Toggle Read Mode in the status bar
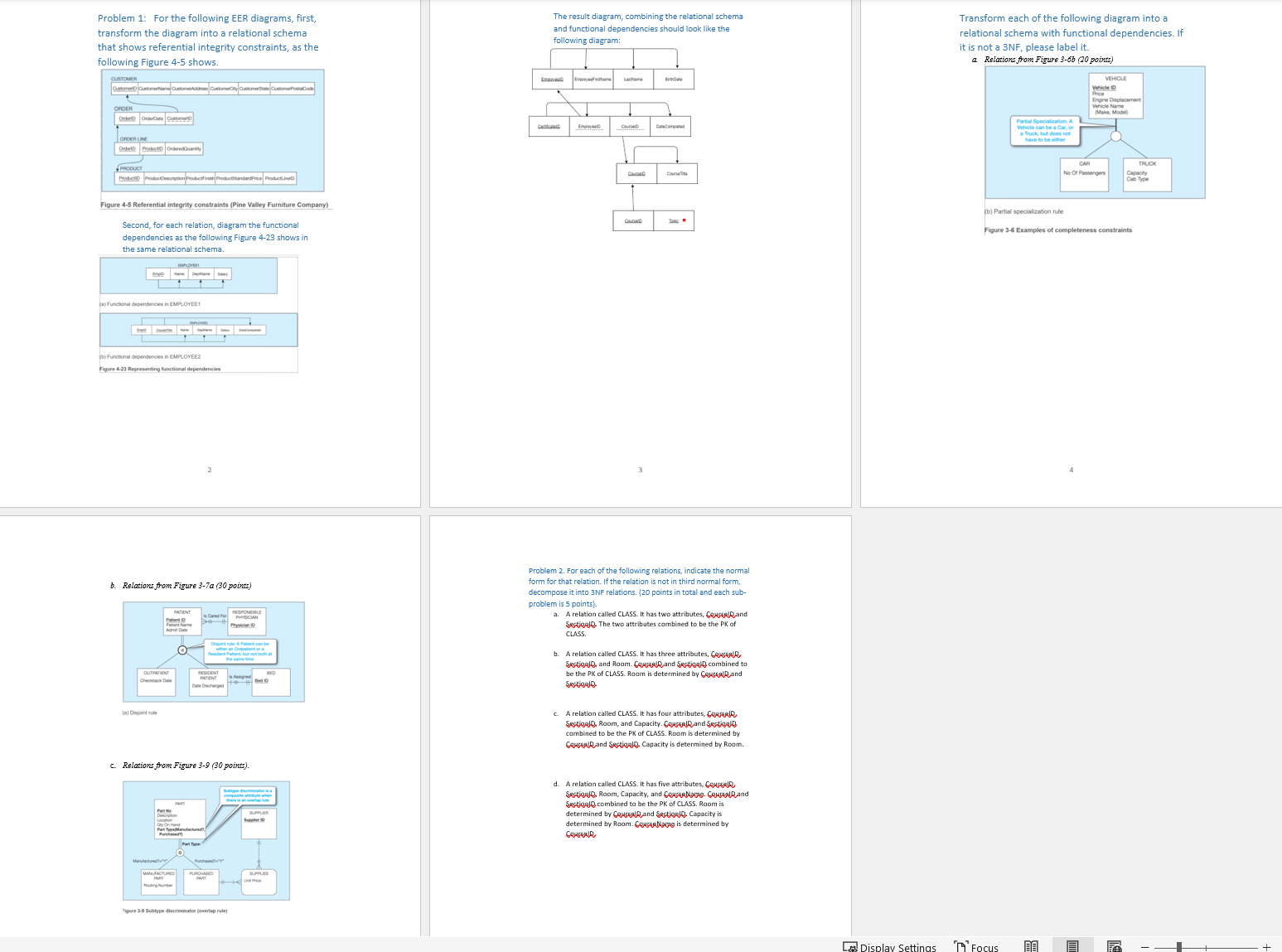Viewport: 1282px width, 952px height. 1030,946
